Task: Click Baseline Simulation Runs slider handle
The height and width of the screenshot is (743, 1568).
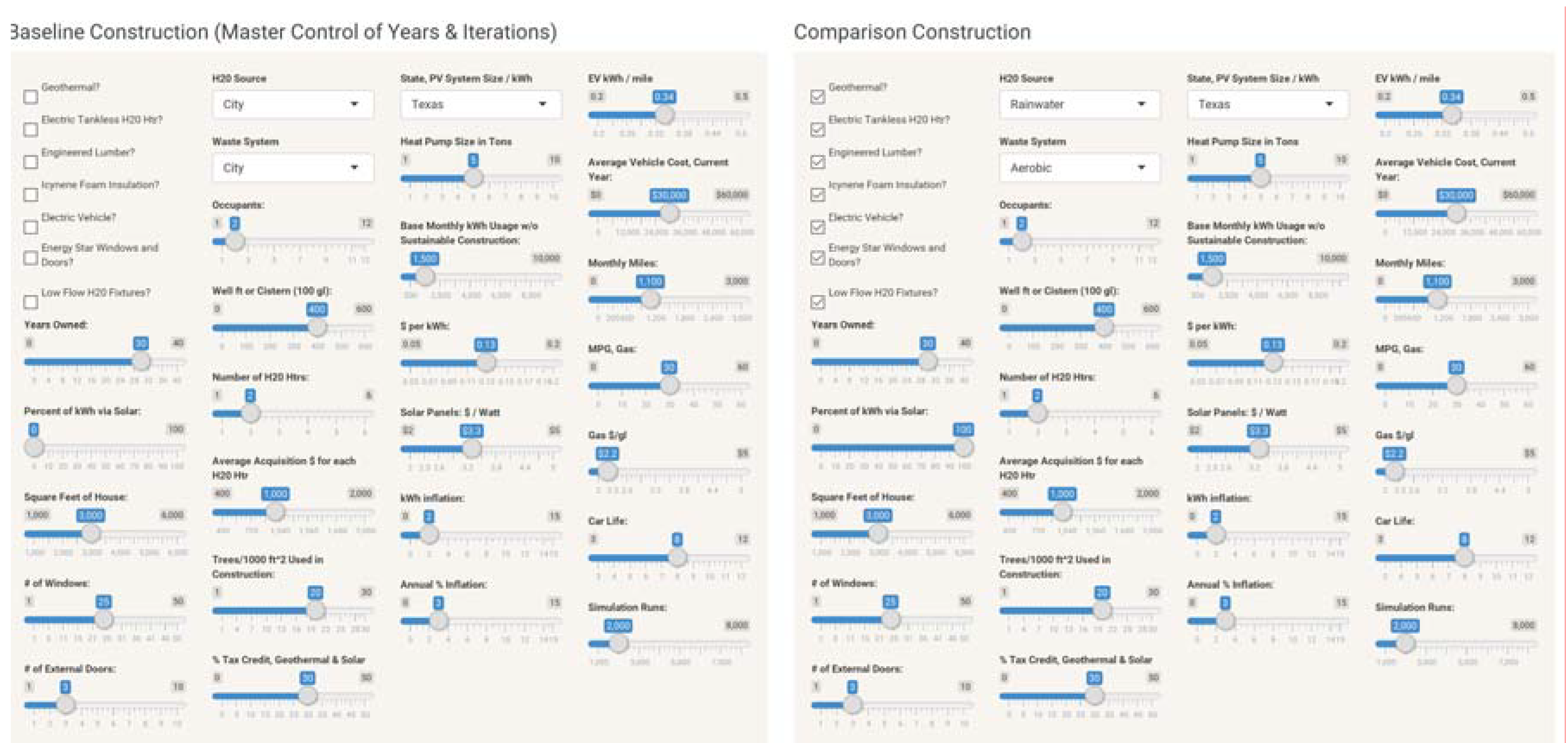Action: coord(618,643)
